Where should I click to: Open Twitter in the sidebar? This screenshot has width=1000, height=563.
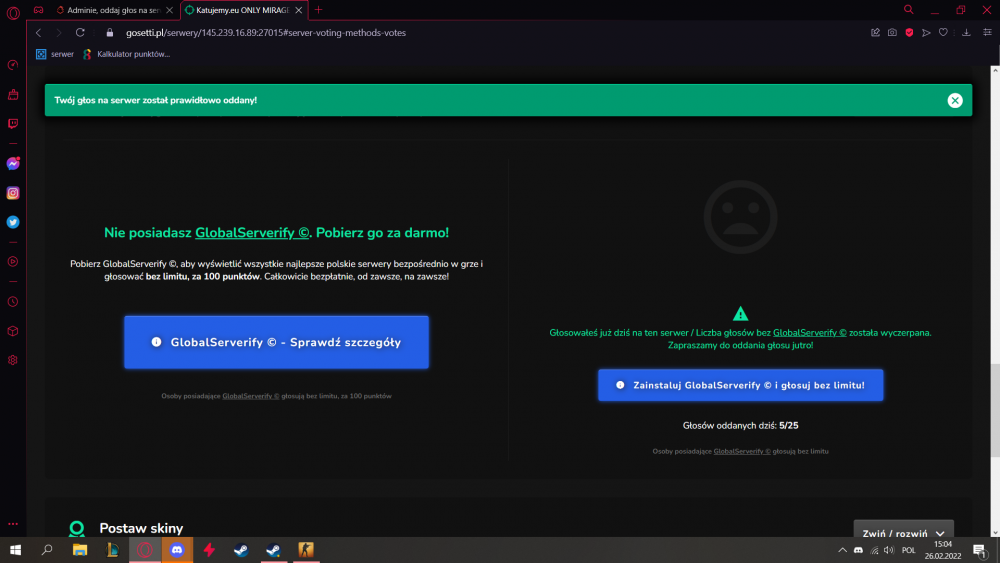(x=13, y=222)
